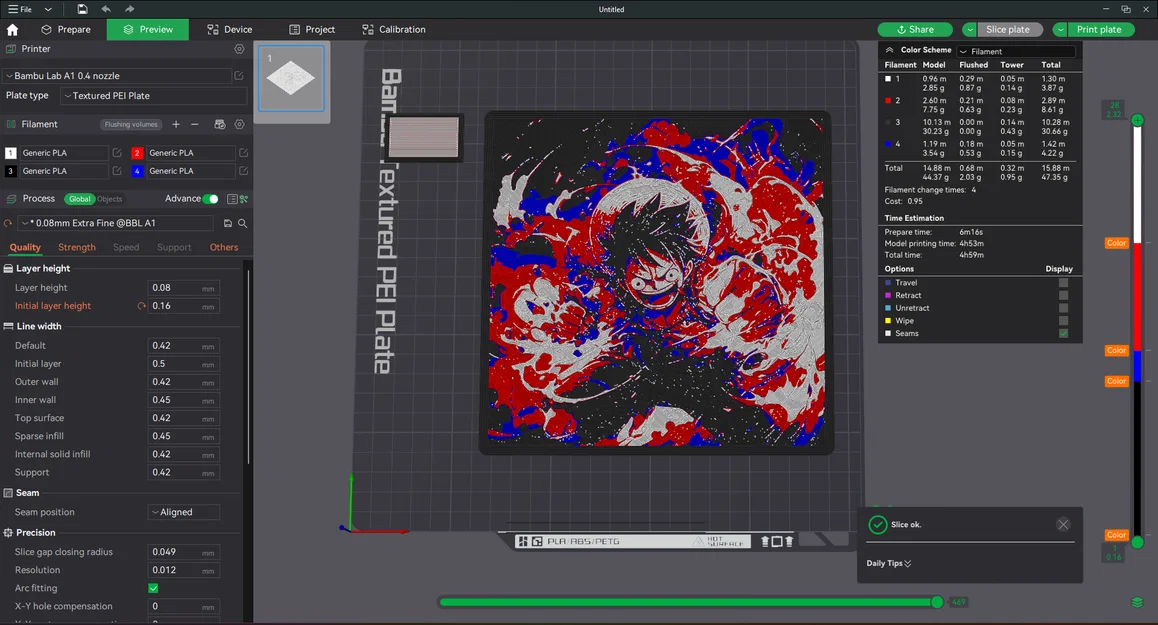Open the File menu
1158x625 pixels.
20,10
